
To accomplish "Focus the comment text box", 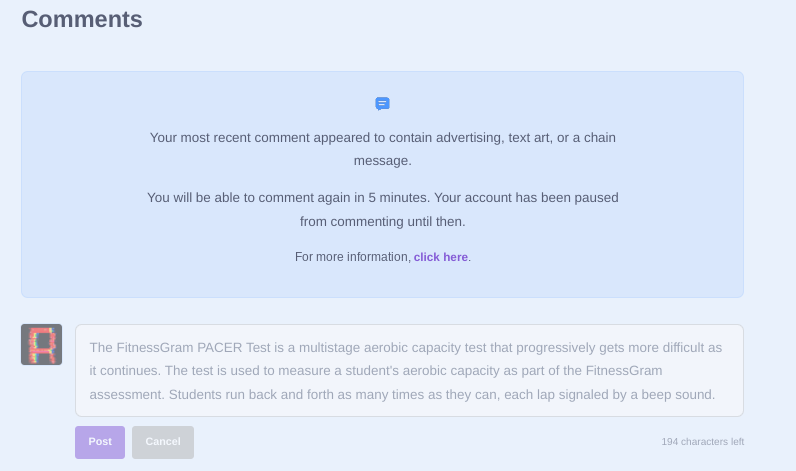I will click(x=409, y=370).
